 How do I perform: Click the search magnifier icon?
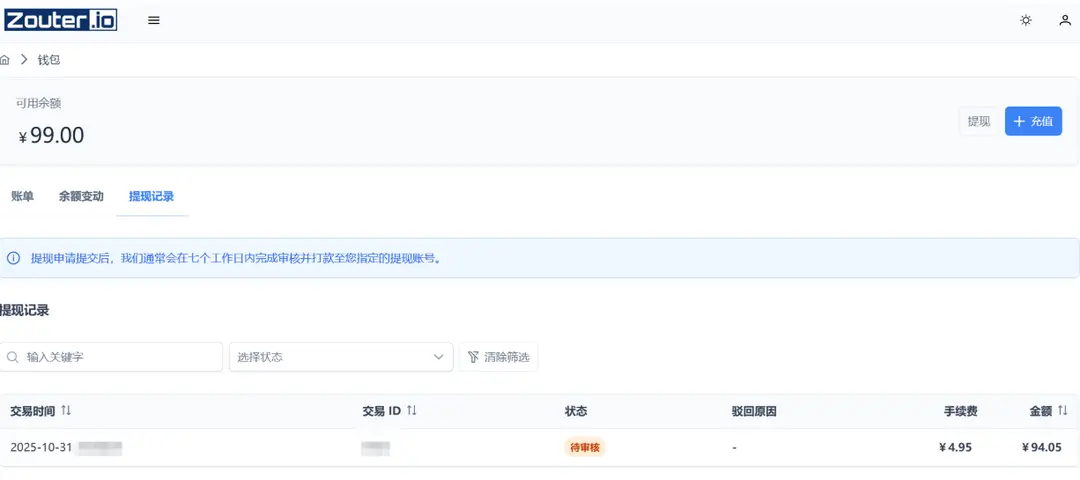tap(13, 357)
